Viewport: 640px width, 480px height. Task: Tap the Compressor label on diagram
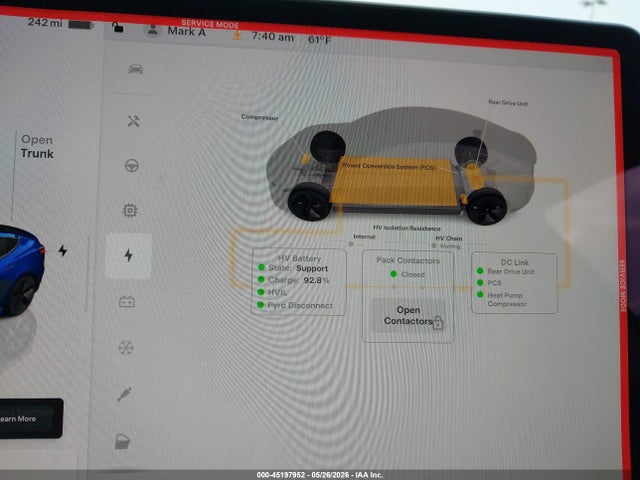coord(260,117)
